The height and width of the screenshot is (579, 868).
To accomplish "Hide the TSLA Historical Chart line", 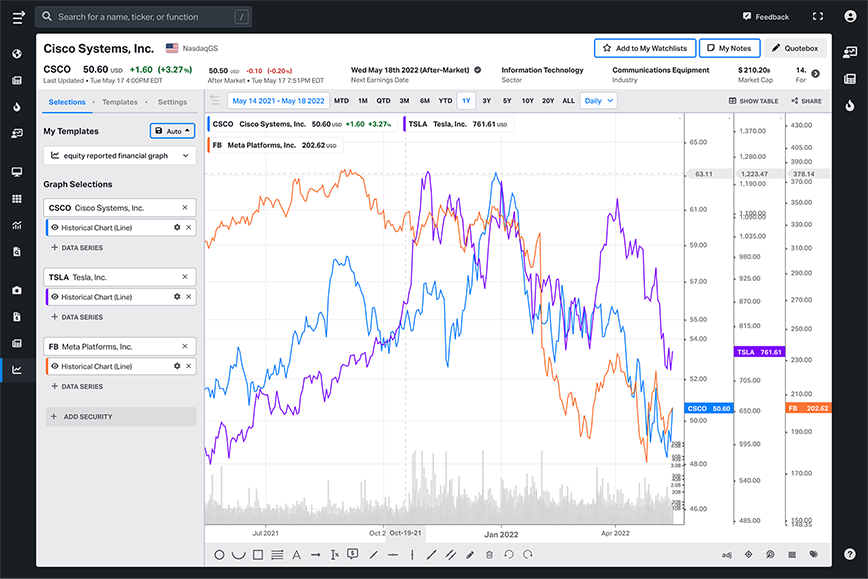I will [x=55, y=297].
